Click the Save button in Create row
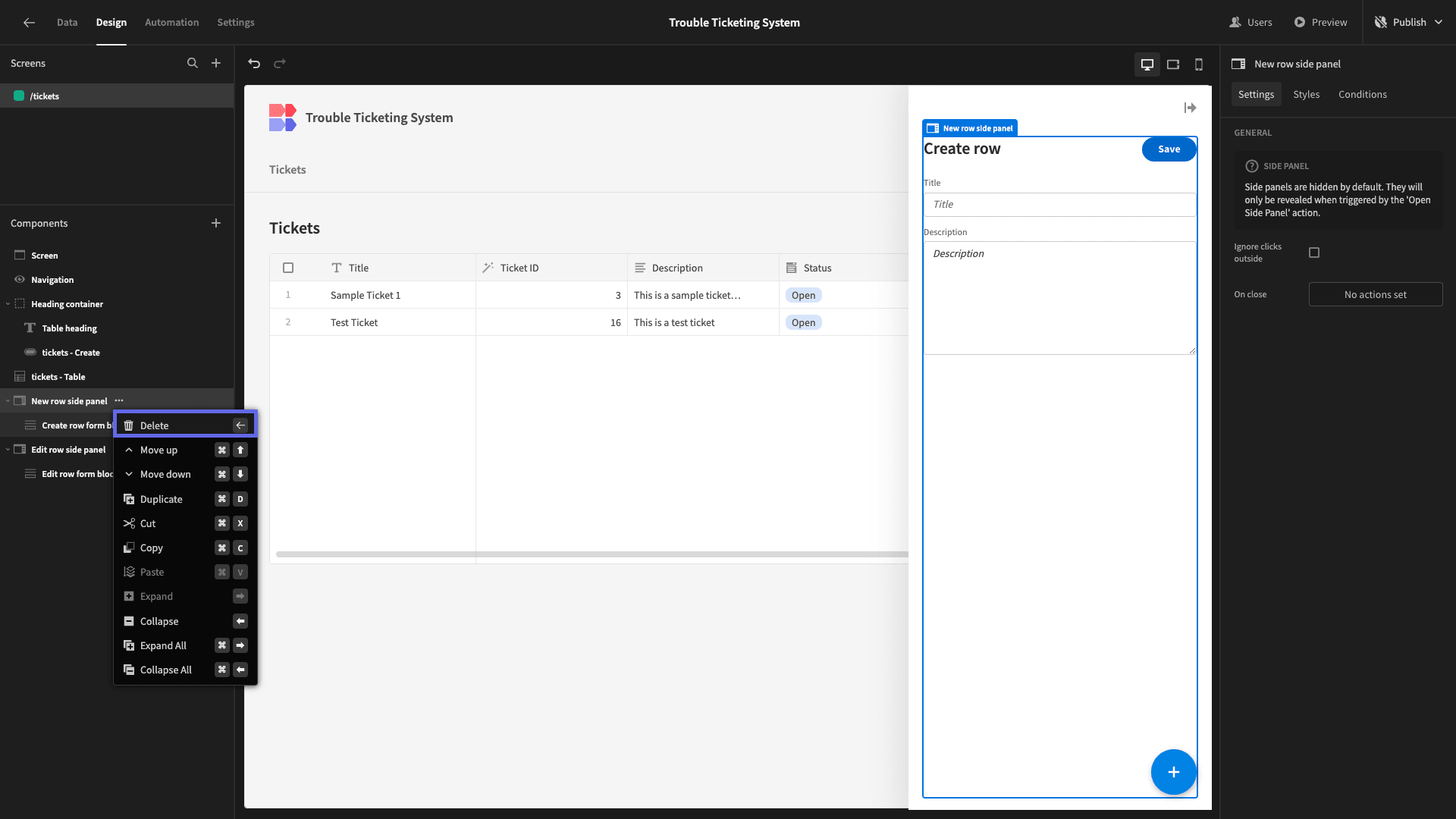1456x819 pixels. [1169, 149]
